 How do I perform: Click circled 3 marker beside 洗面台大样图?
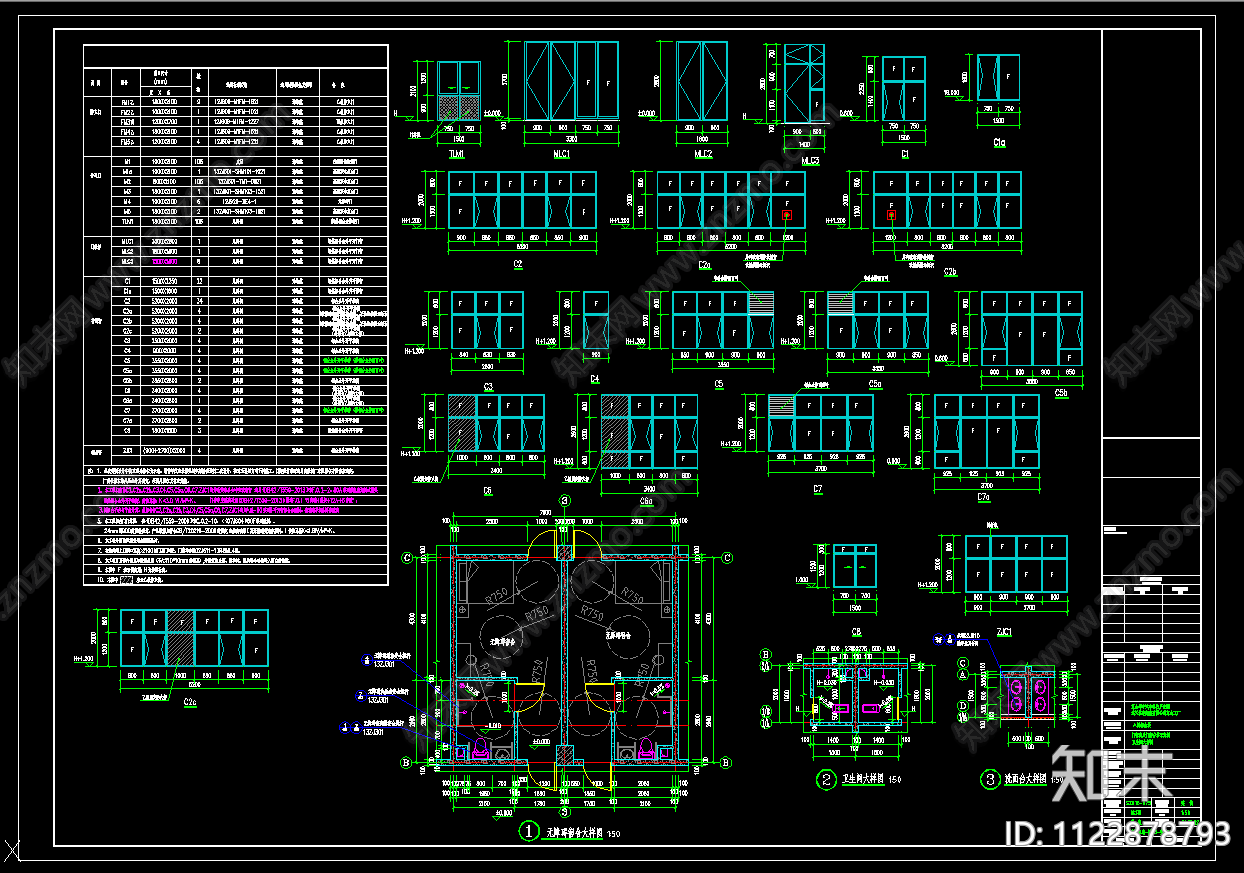(x=989, y=779)
